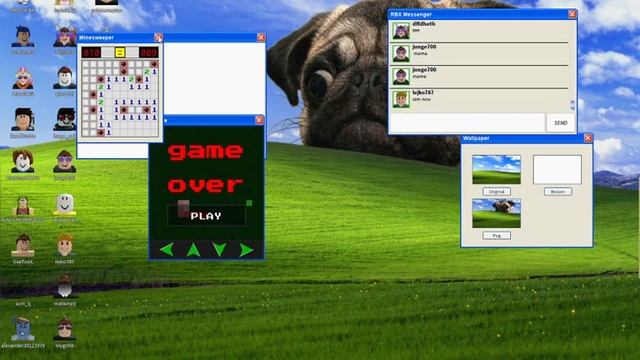Click the Minesweeper timer reading 089
Screen dimensions: 640x360
click(x=149, y=52)
